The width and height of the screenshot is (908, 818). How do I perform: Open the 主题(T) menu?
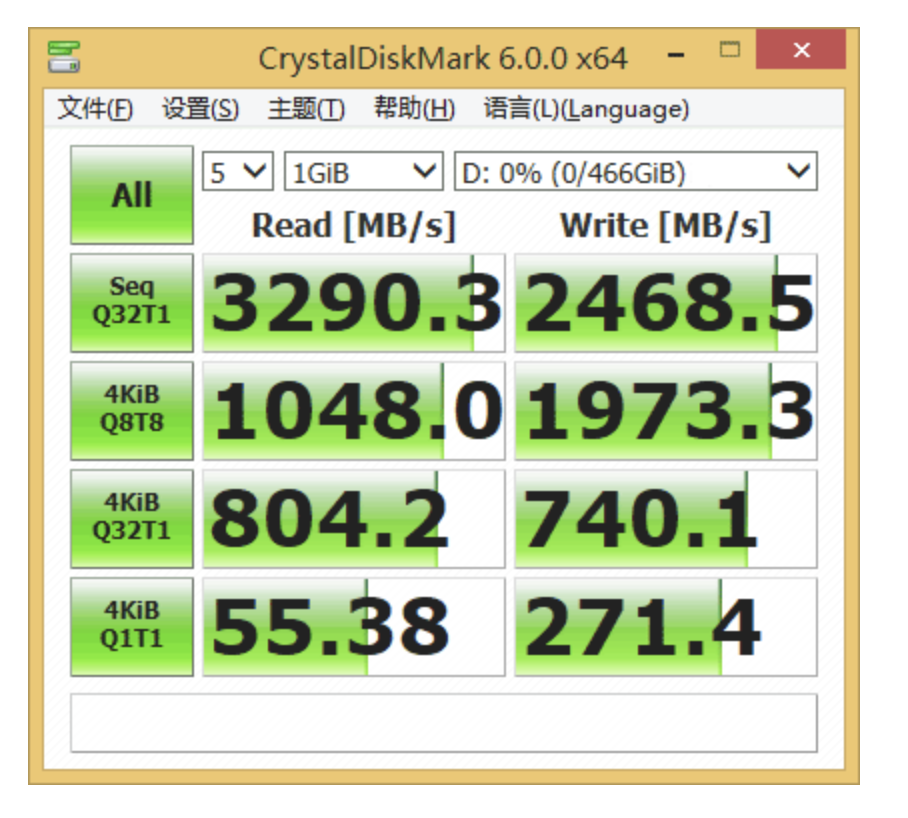(x=306, y=109)
